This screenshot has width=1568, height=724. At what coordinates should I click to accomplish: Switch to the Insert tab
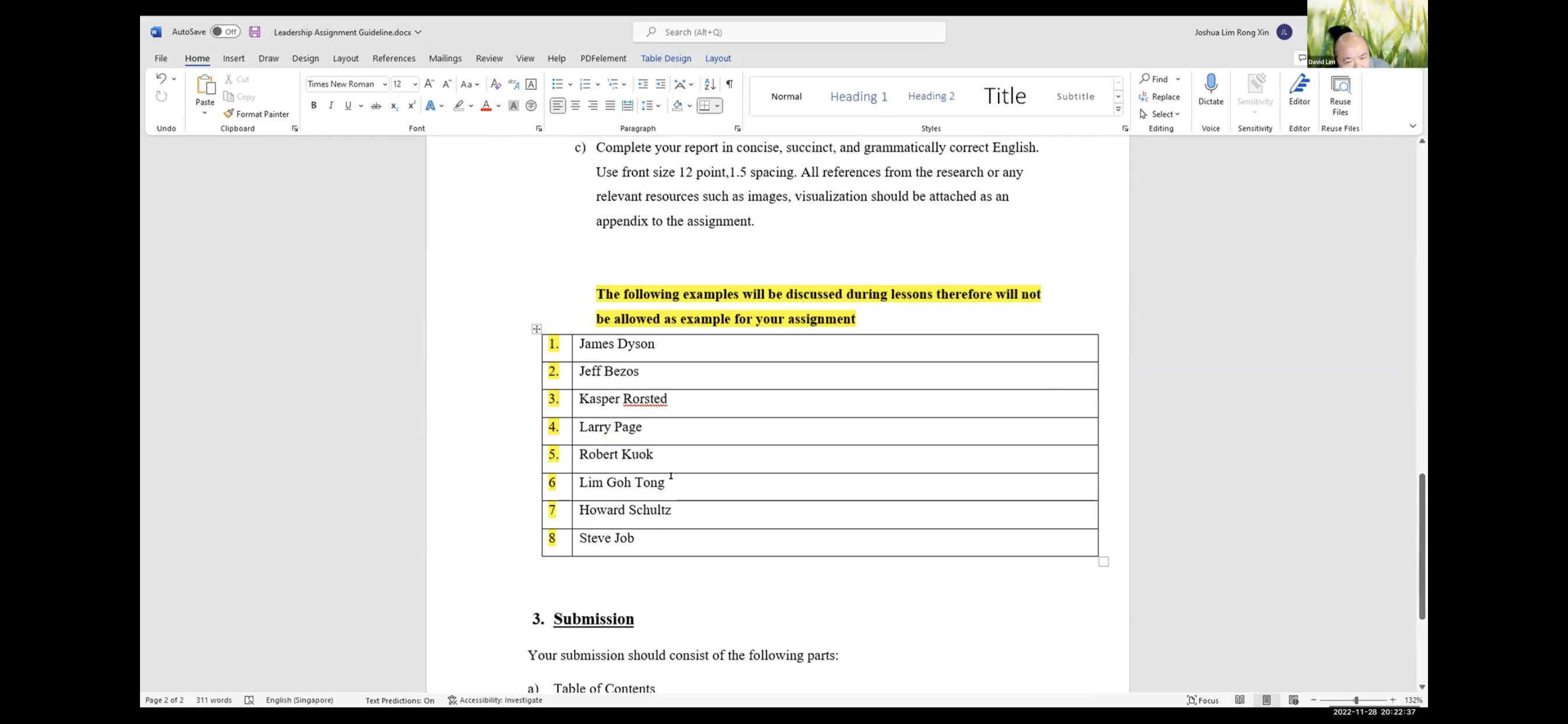tap(234, 58)
